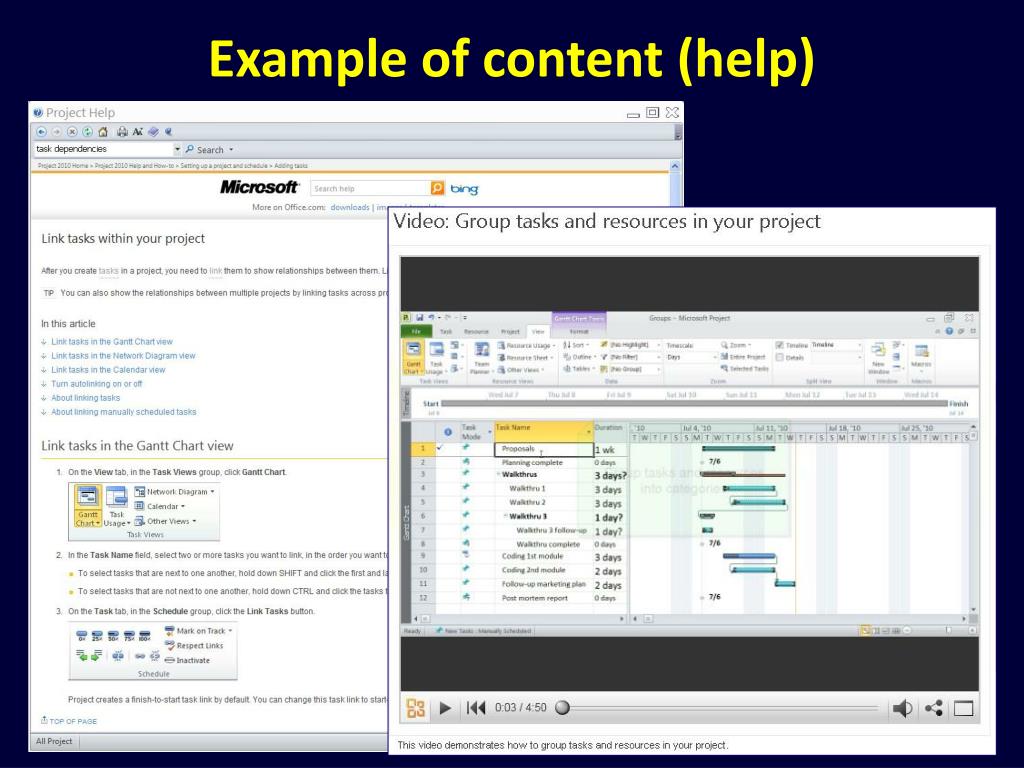Open 'Link tasks in the Gantt Chart view' link
This screenshot has width=1024, height=768.
coord(112,342)
